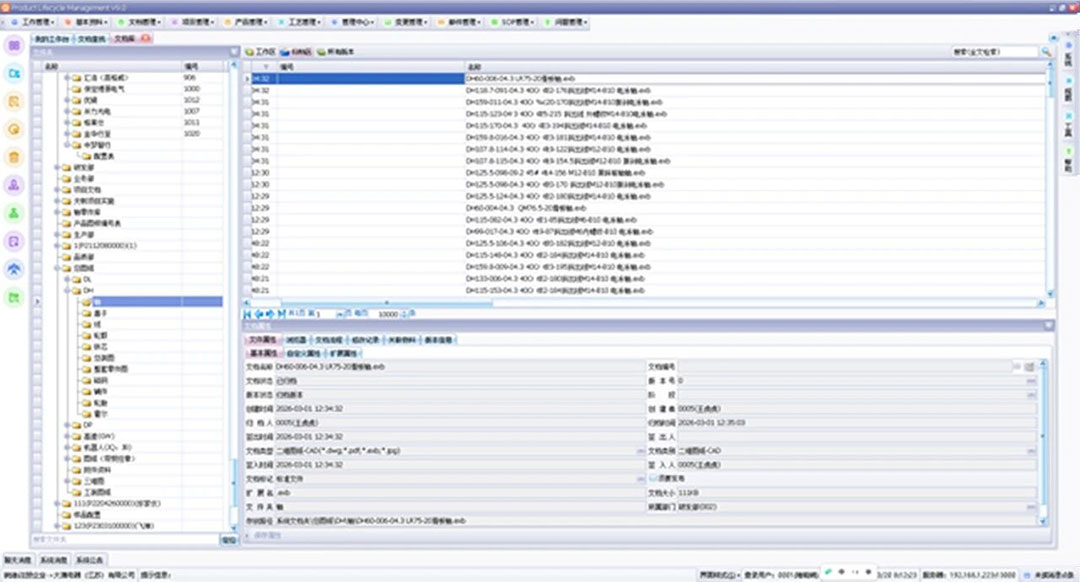Open the 产品管理 menu
The width and height of the screenshot is (1080, 582).
[247, 22]
